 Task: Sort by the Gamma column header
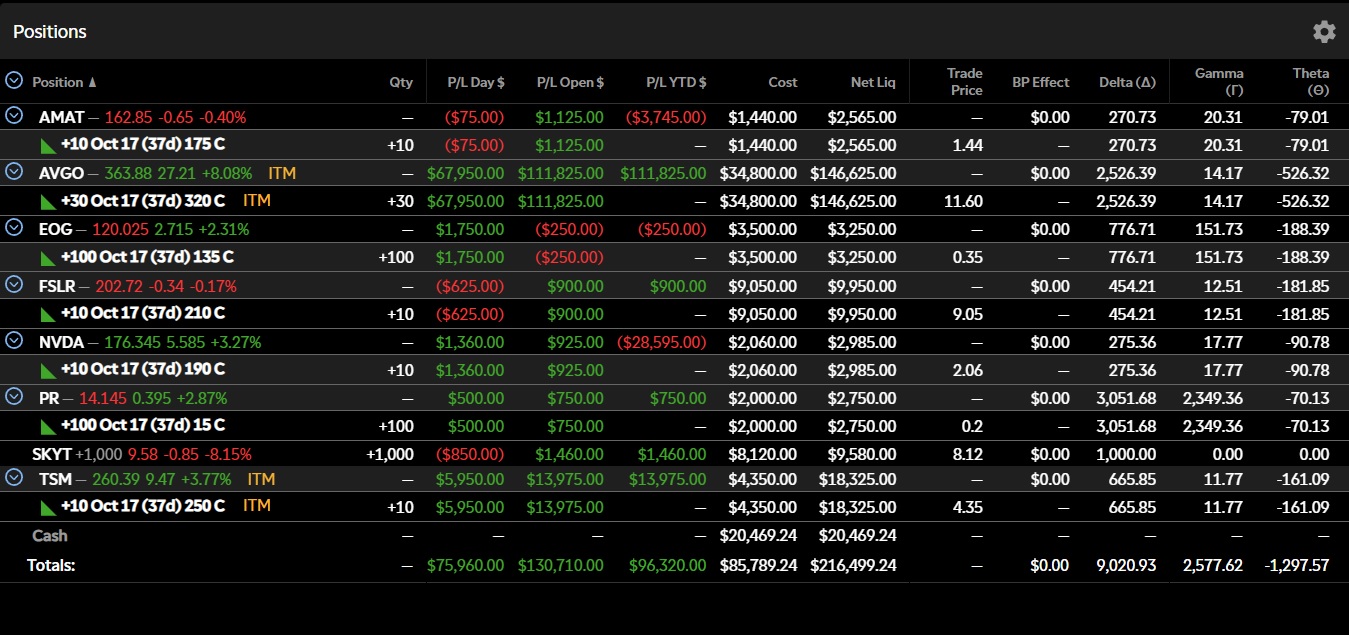1219,82
